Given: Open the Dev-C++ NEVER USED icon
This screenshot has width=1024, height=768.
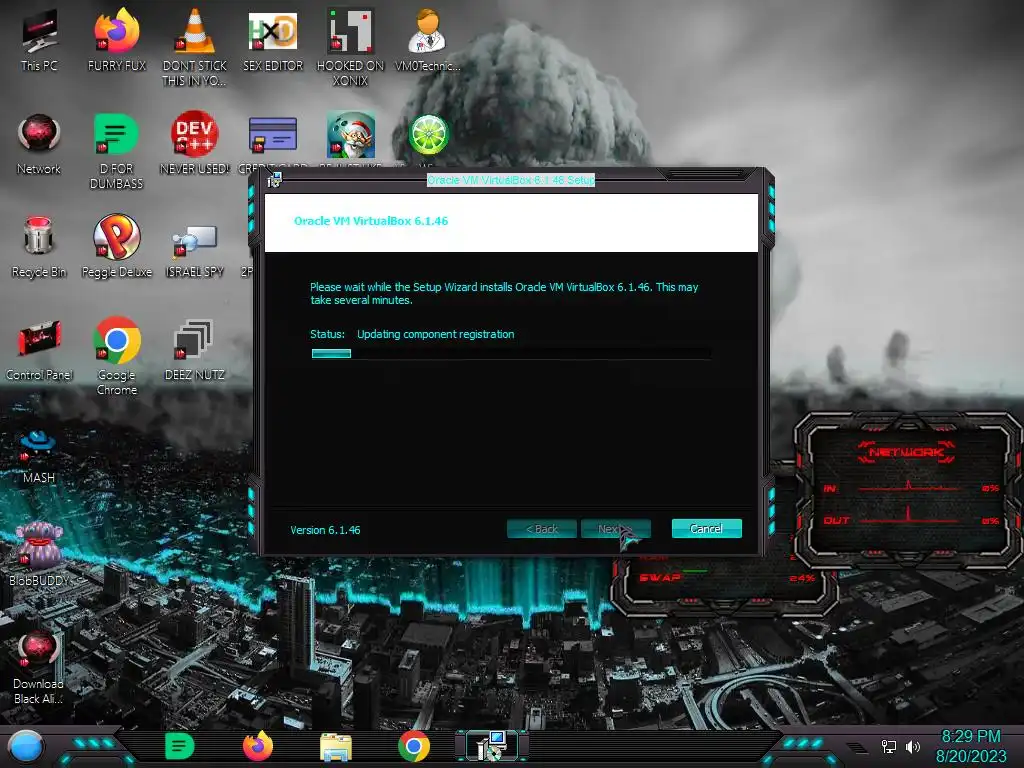Looking at the screenshot, I should [x=195, y=144].
